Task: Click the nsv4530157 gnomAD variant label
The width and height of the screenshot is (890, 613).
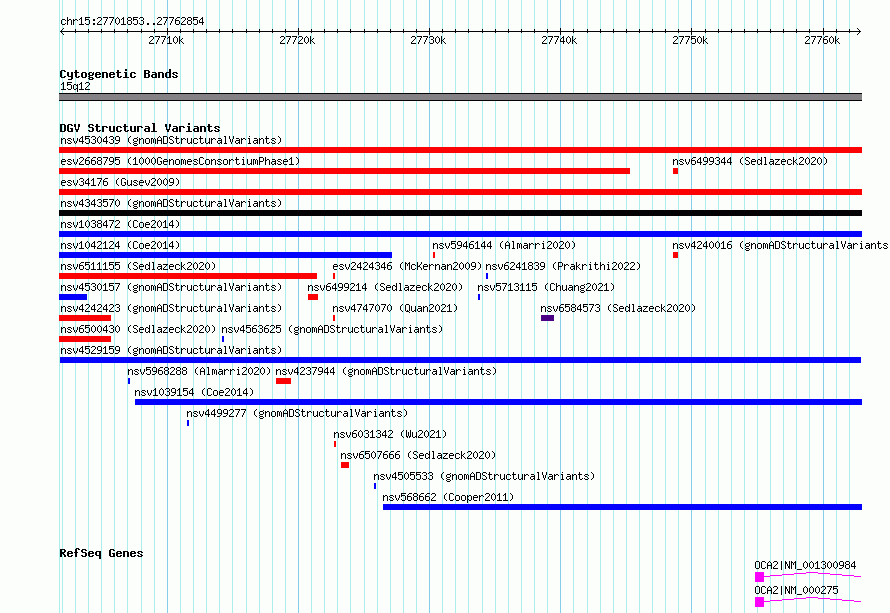Action: point(171,287)
